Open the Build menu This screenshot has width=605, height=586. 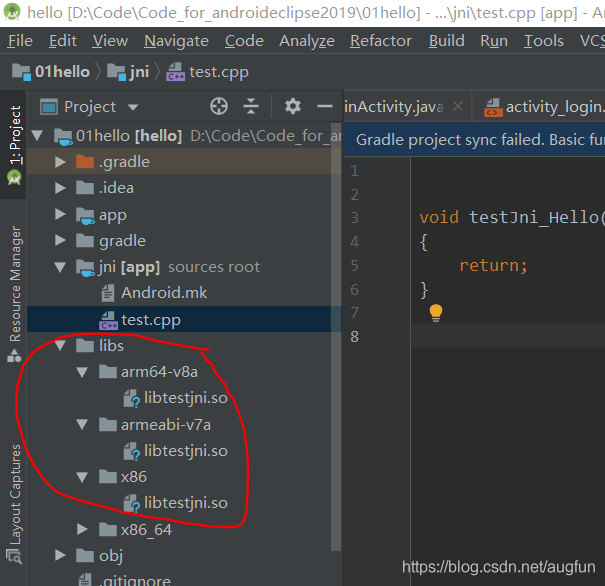(x=446, y=41)
